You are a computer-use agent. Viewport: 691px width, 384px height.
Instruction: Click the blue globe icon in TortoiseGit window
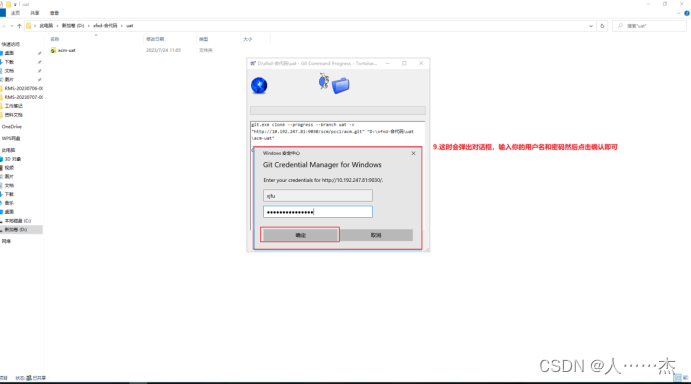tap(259, 85)
